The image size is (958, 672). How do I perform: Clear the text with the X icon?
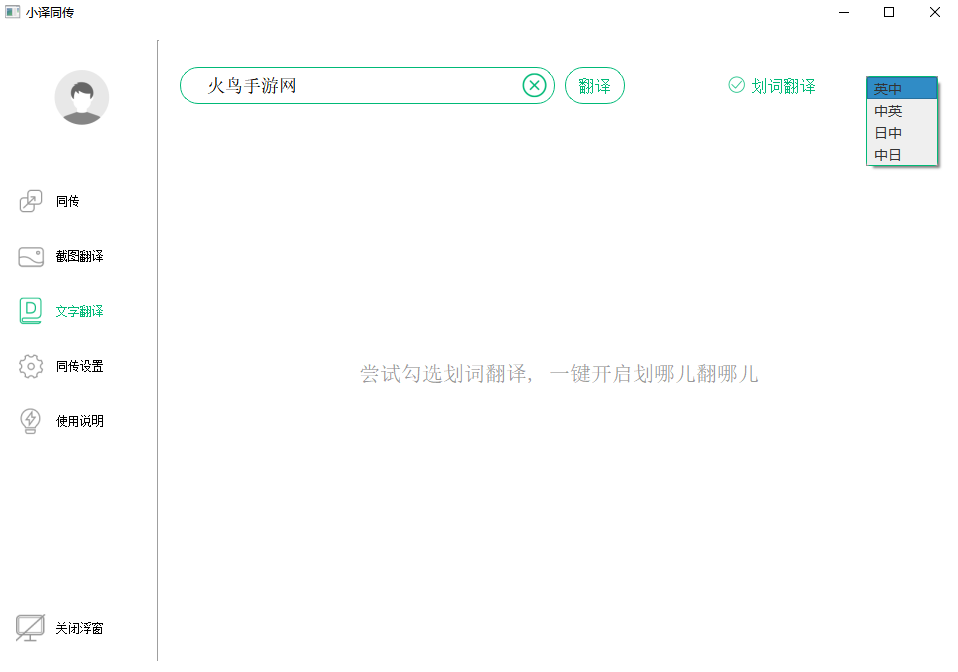535,86
